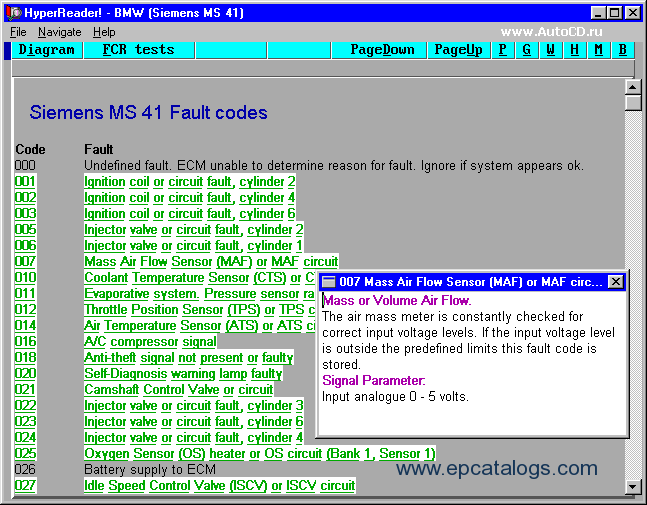Viewport: 647px width, 505px height.
Task: Click the vertical scrollbar thumb
Action: pos(633,103)
